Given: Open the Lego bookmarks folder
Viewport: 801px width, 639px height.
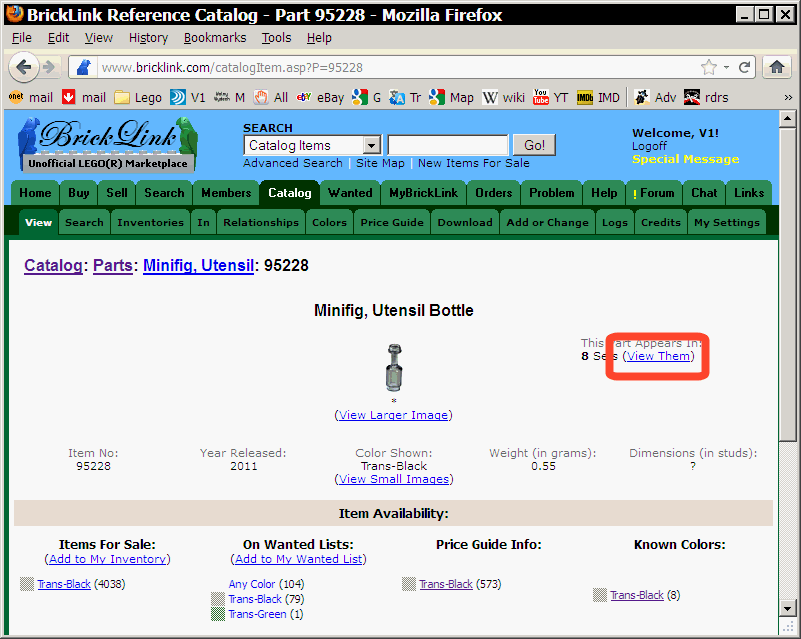Looking at the screenshot, I should pyautogui.click(x=138, y=97).
